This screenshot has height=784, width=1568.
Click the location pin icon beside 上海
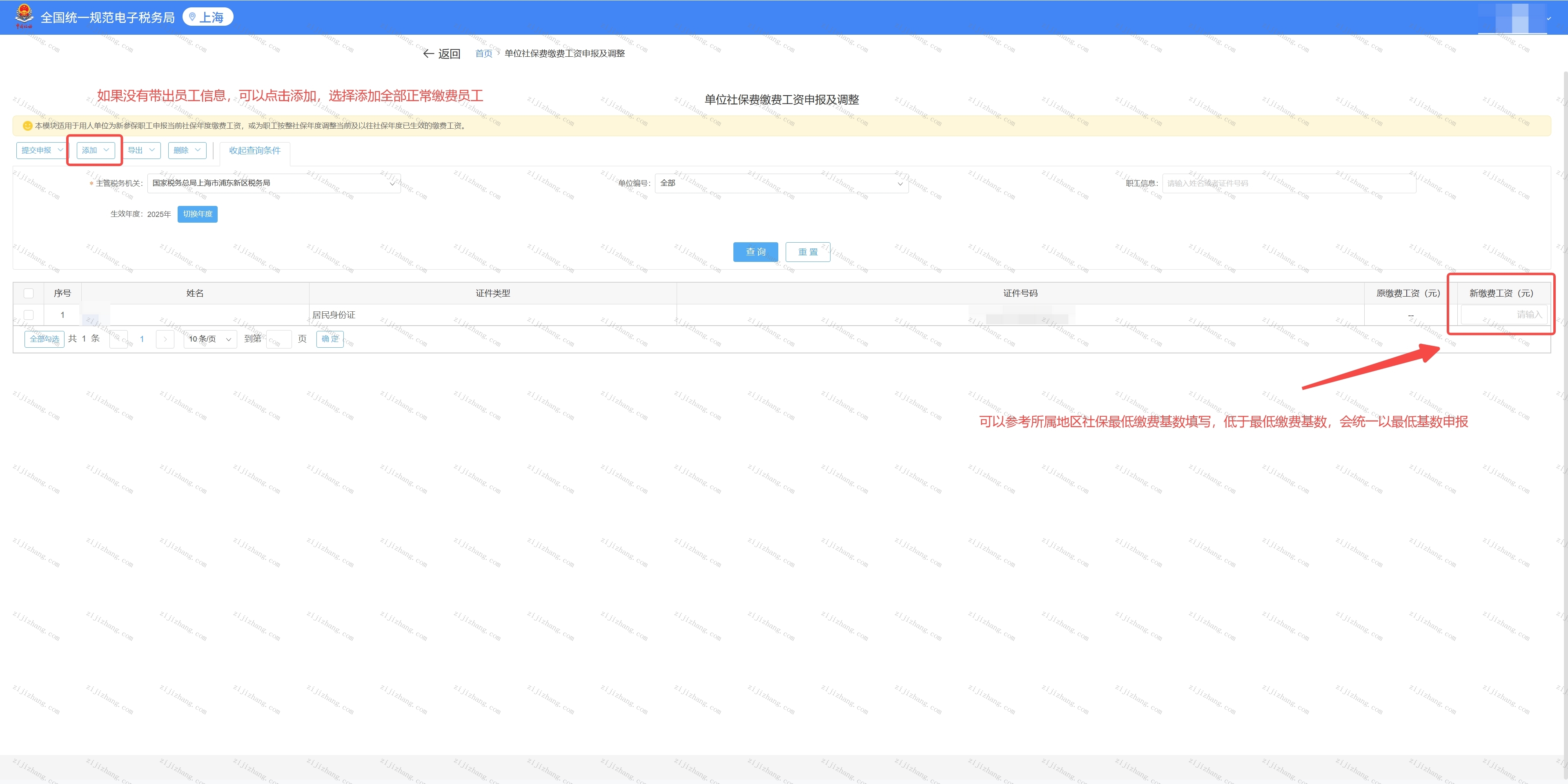[x=192, y=17]
